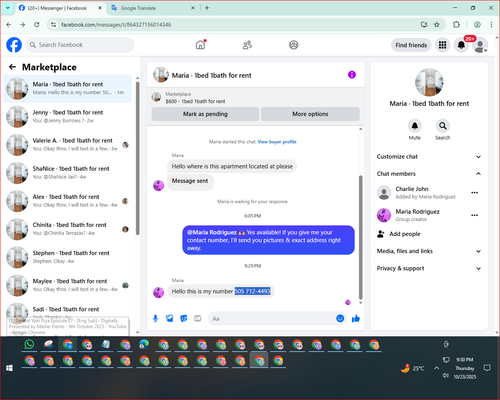Image resolution: width=500 pixels, height=400 pixels.
Task: Click the chat messages scrollbar
Action: 360,237
